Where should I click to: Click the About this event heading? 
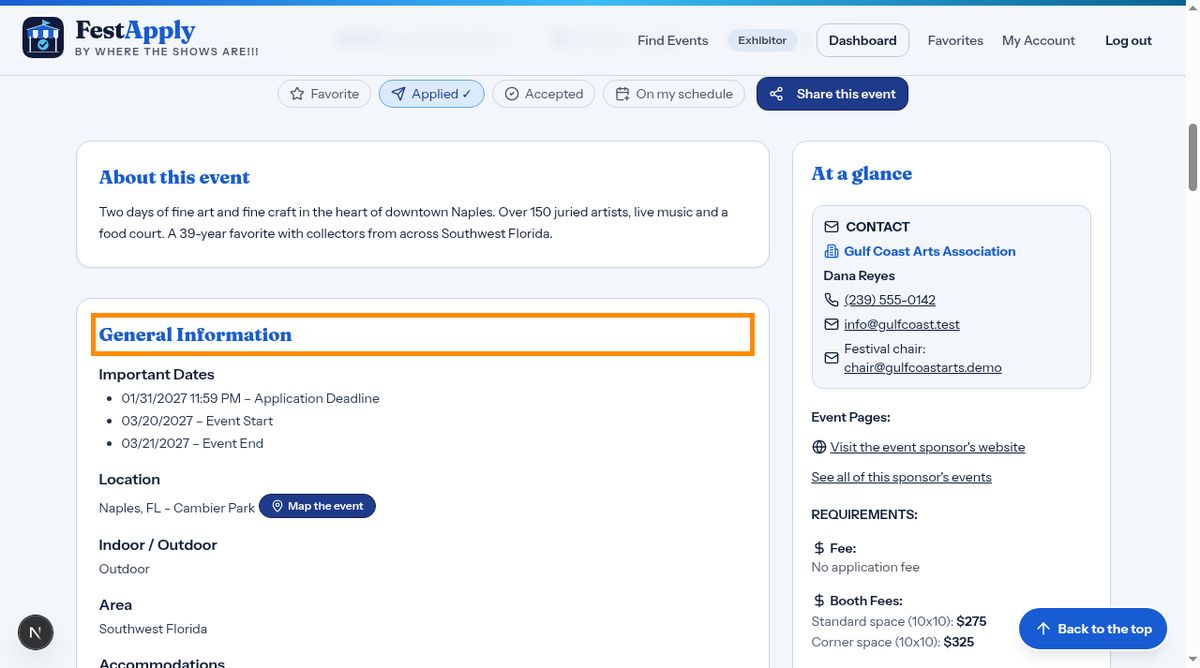pos(174,177)
